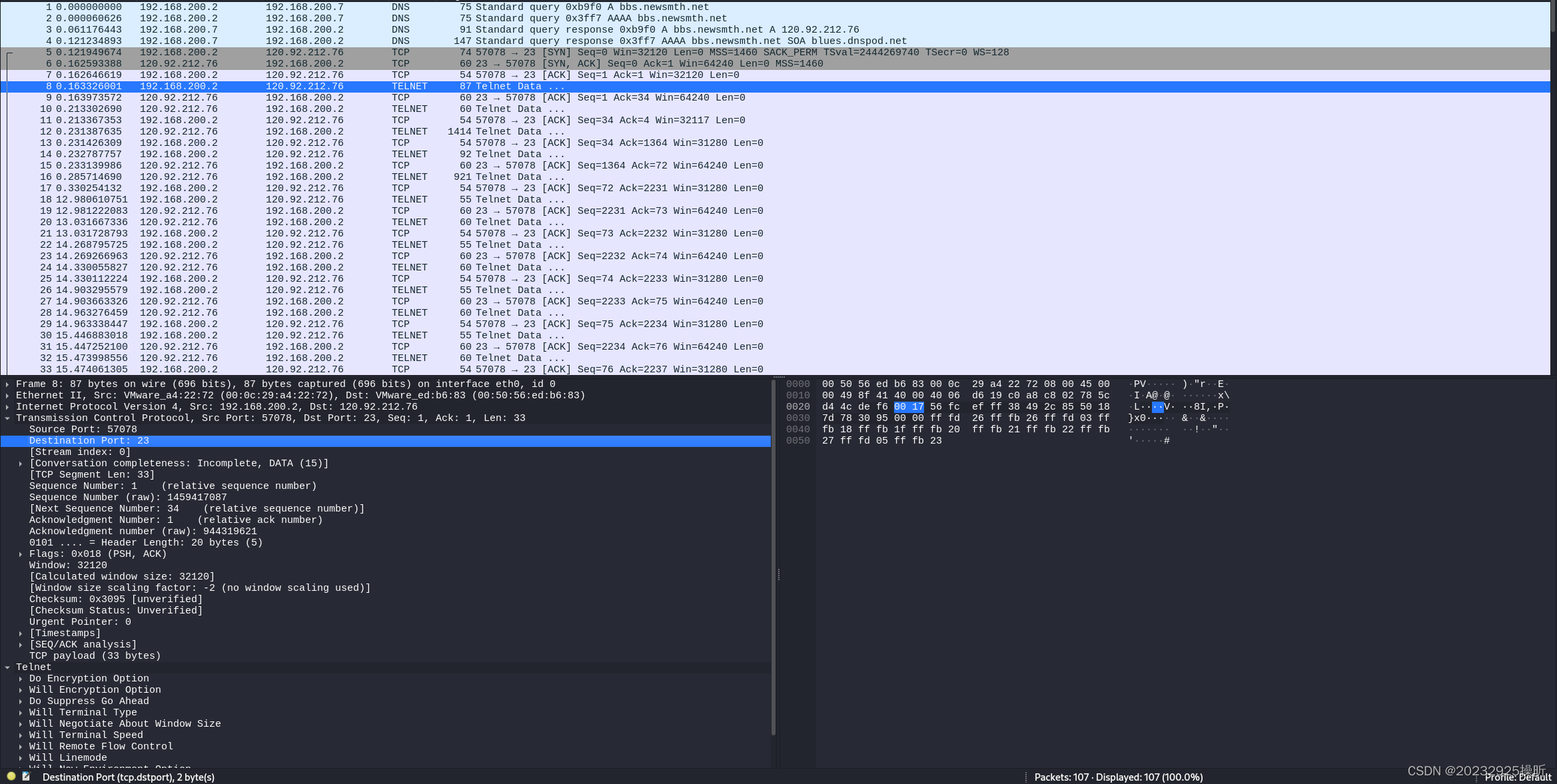
Task: Expand Will Terminal Speed entry
Action: point(21,735)
